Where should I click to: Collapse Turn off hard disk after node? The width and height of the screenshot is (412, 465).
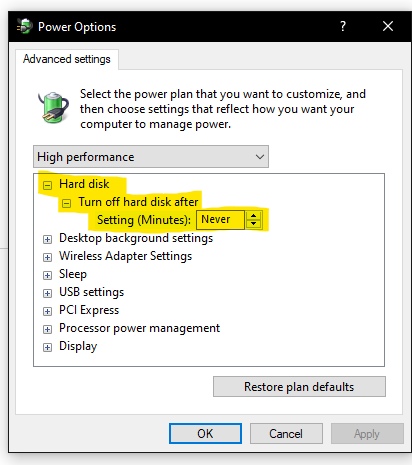67,203
